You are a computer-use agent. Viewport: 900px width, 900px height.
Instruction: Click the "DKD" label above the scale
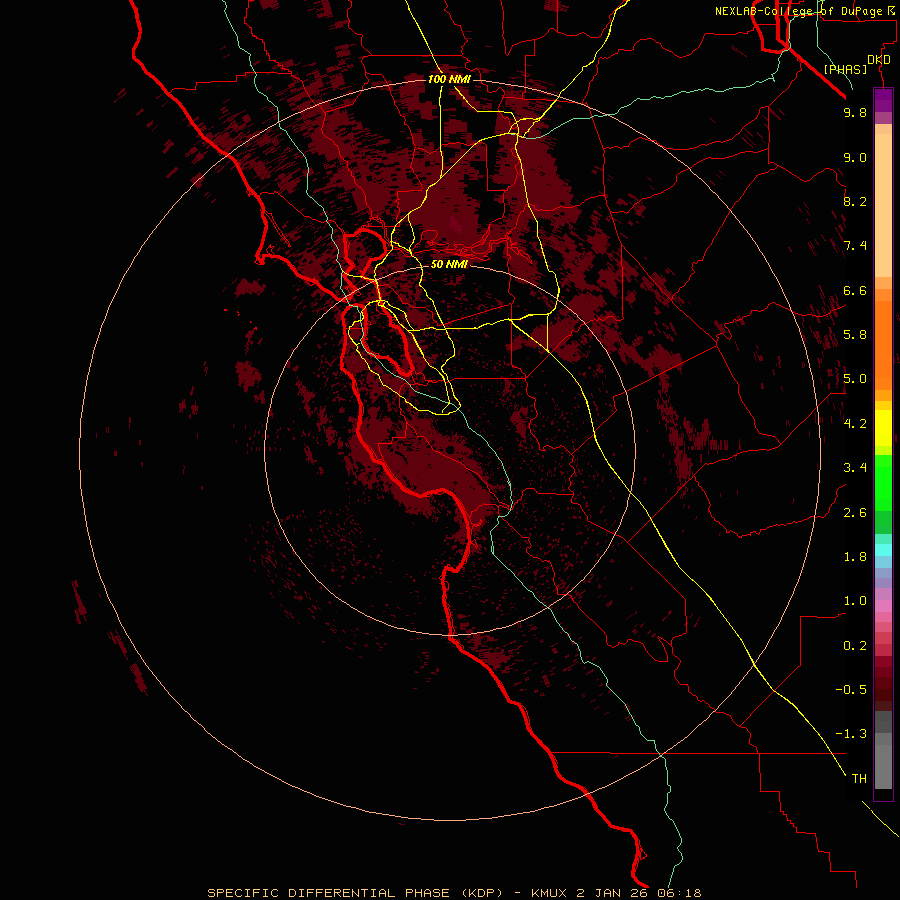click(x=879, y=60)
